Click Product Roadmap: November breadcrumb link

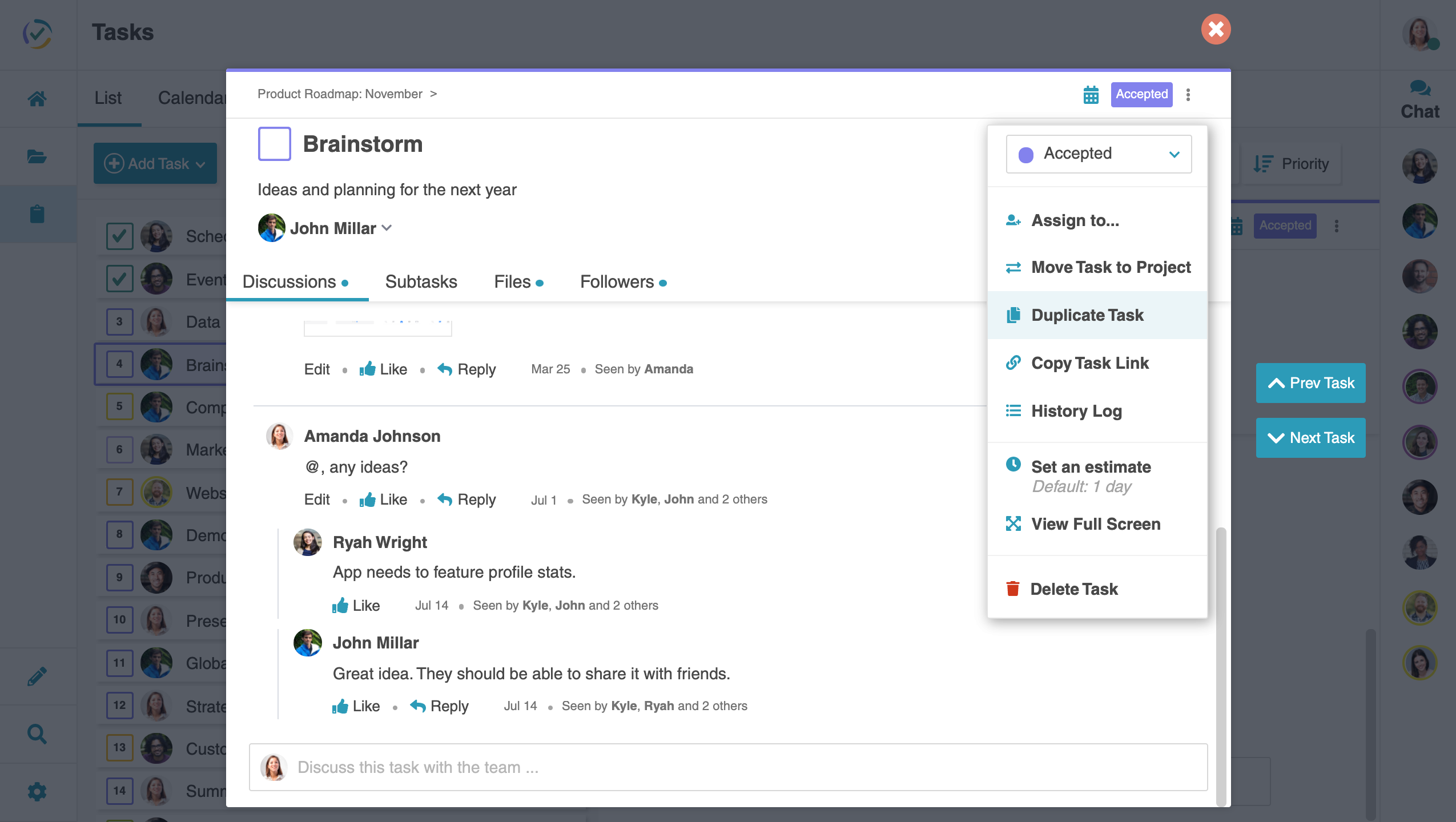coord(340,94)
